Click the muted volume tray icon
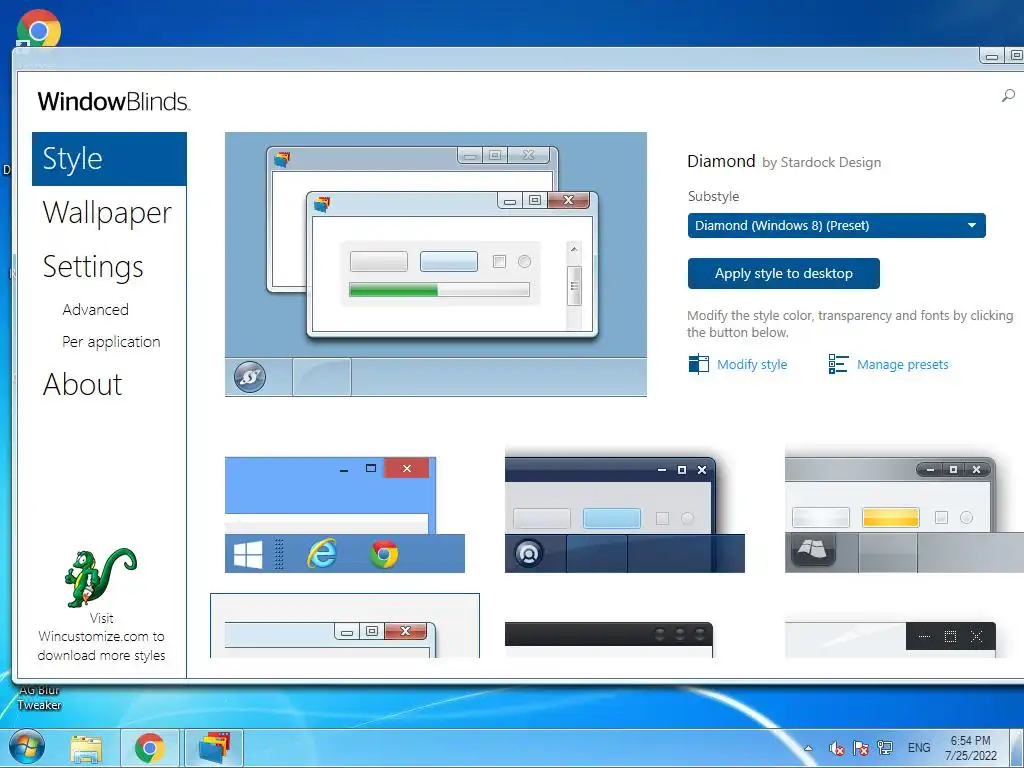 [x=836, y=748]
